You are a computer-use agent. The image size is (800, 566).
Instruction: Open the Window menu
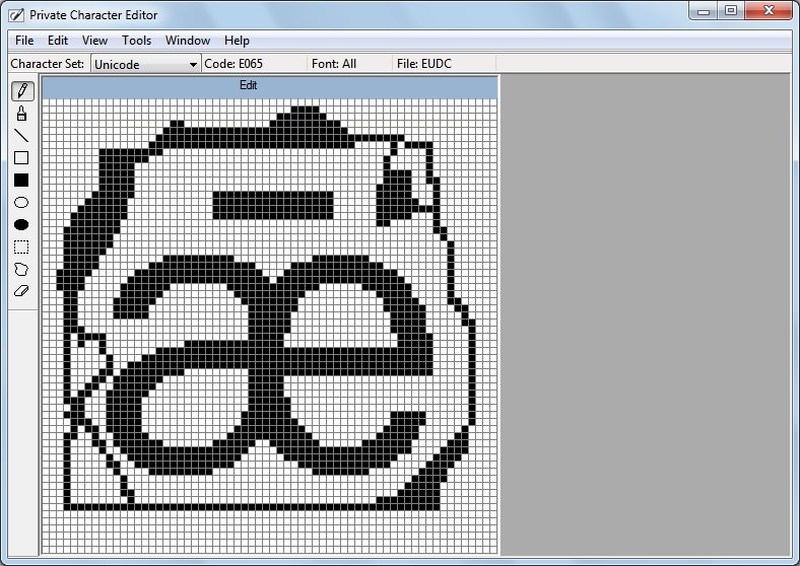[x=188, y=40]
